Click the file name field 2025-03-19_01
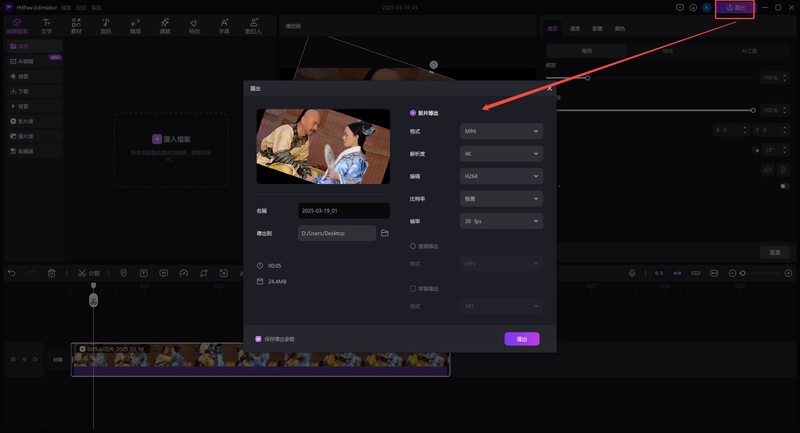Screen dimensions: 800x433 [x=343, y=211]
